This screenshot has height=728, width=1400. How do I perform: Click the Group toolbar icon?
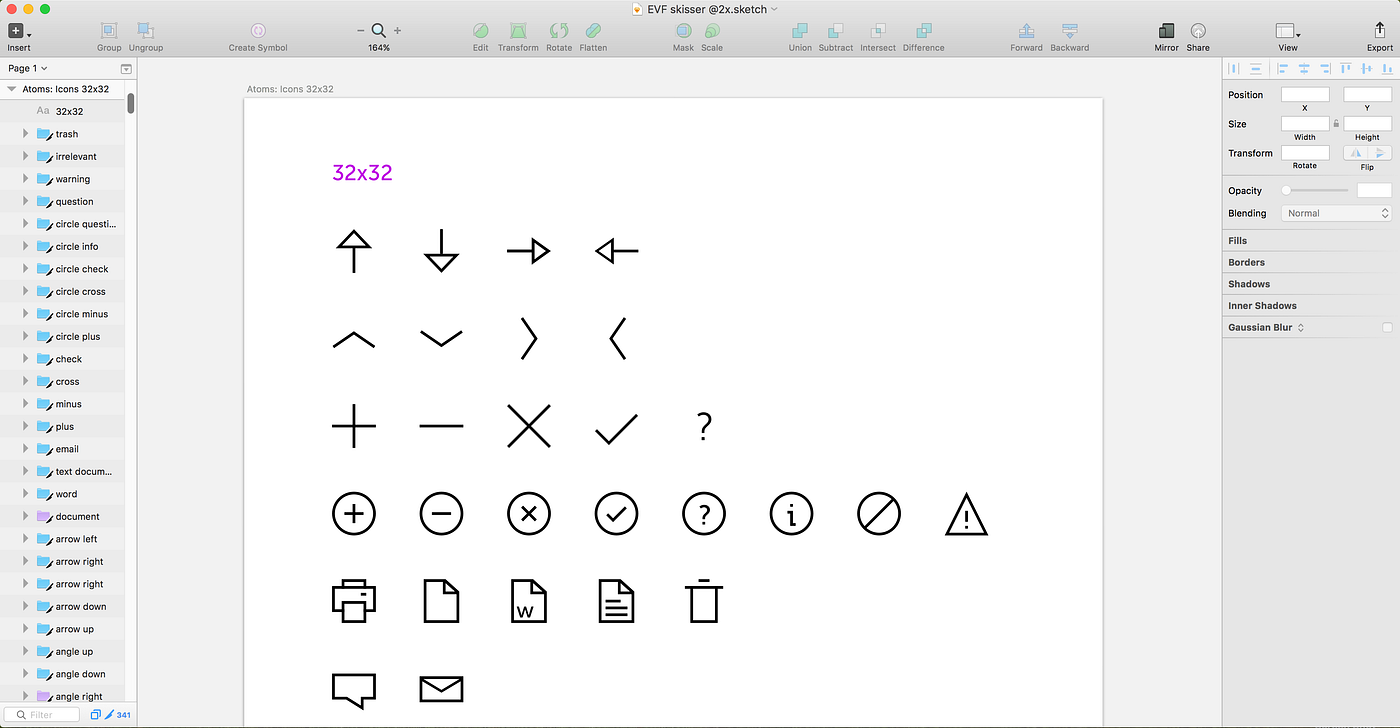coord(109,31)
